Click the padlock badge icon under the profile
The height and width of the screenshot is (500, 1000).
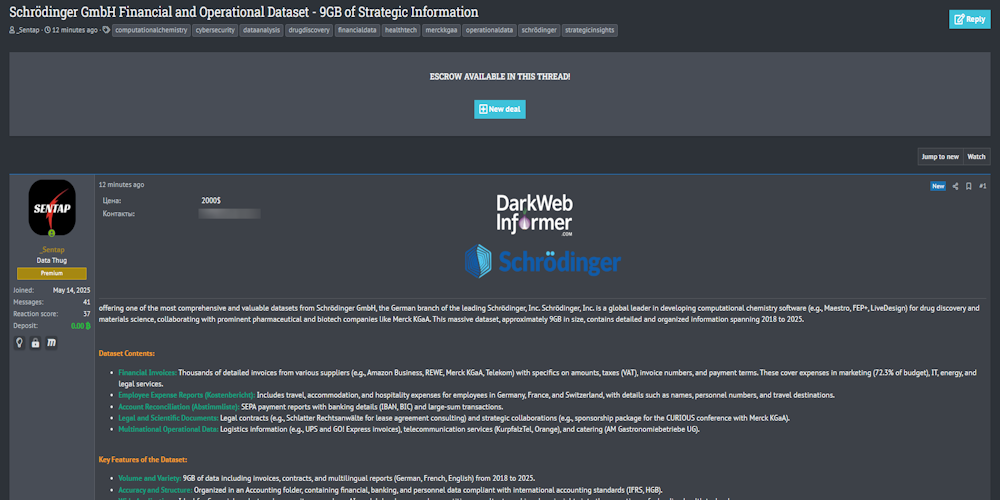click(35, 343)
